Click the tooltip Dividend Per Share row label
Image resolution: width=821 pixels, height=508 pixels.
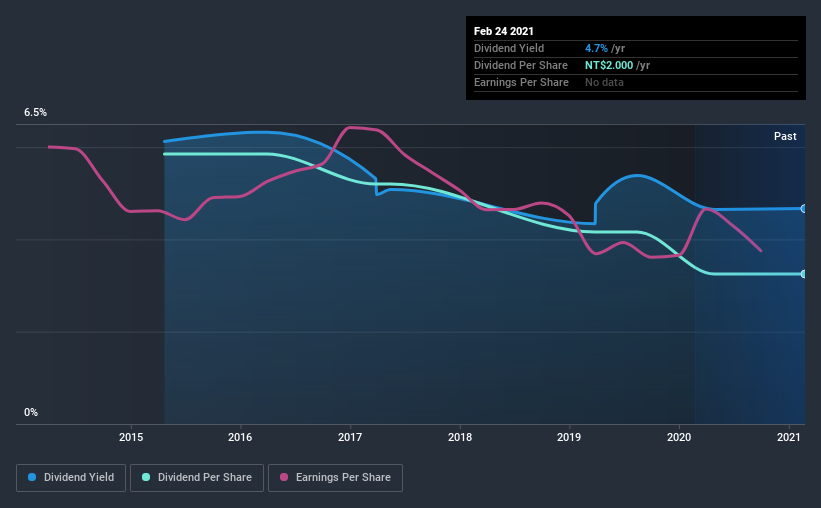point(520,65)
